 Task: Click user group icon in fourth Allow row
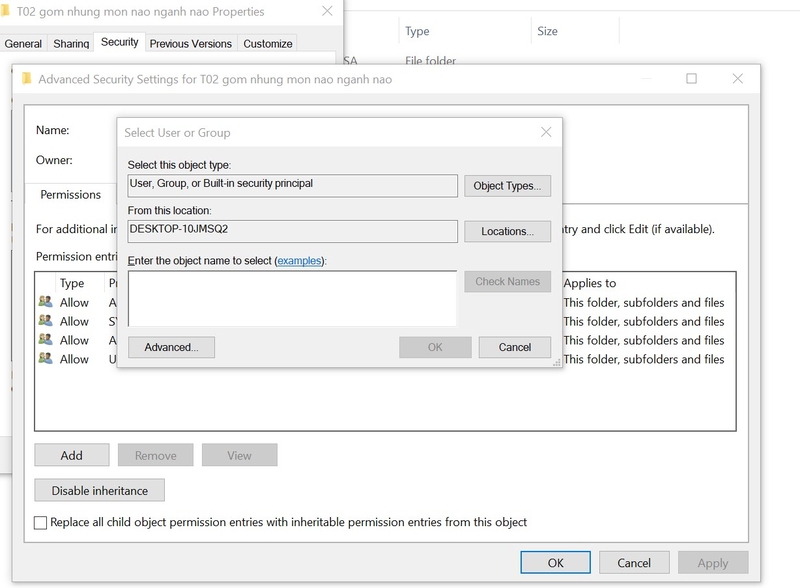pos(45,358)
